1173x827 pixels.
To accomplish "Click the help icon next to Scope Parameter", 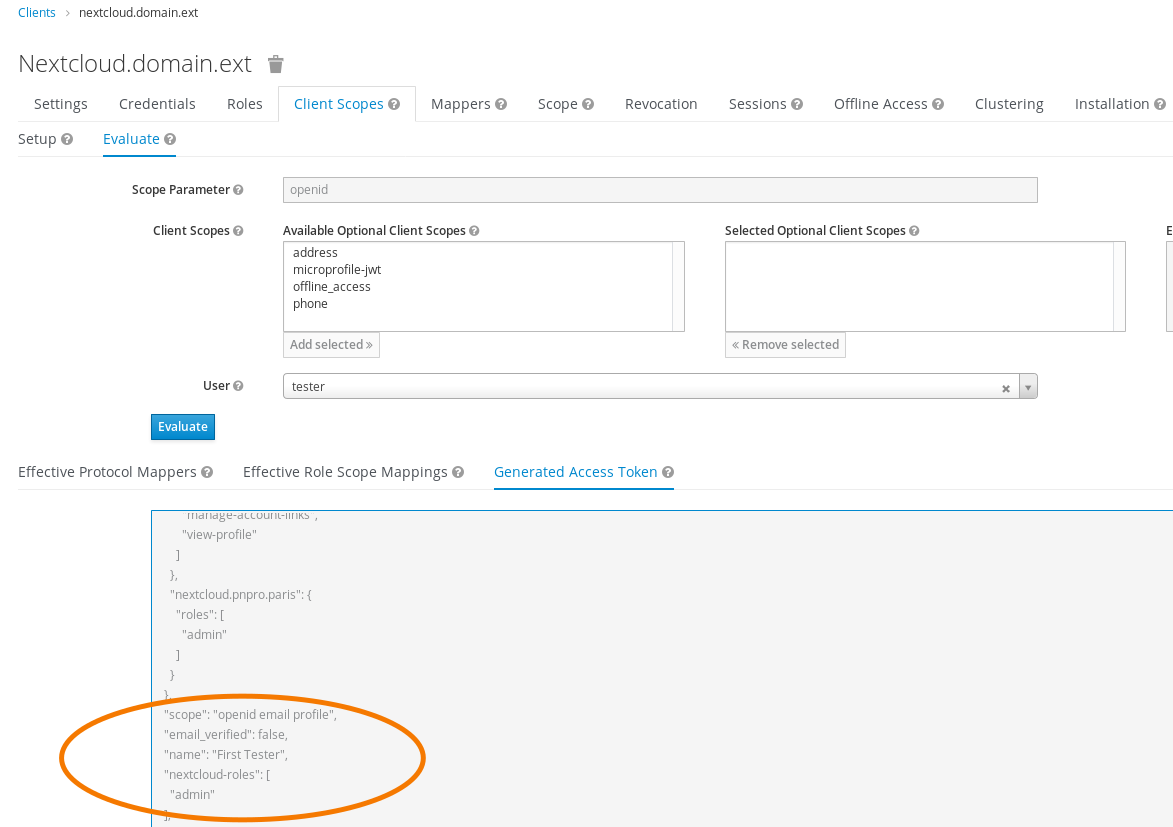I will [237, 189].
